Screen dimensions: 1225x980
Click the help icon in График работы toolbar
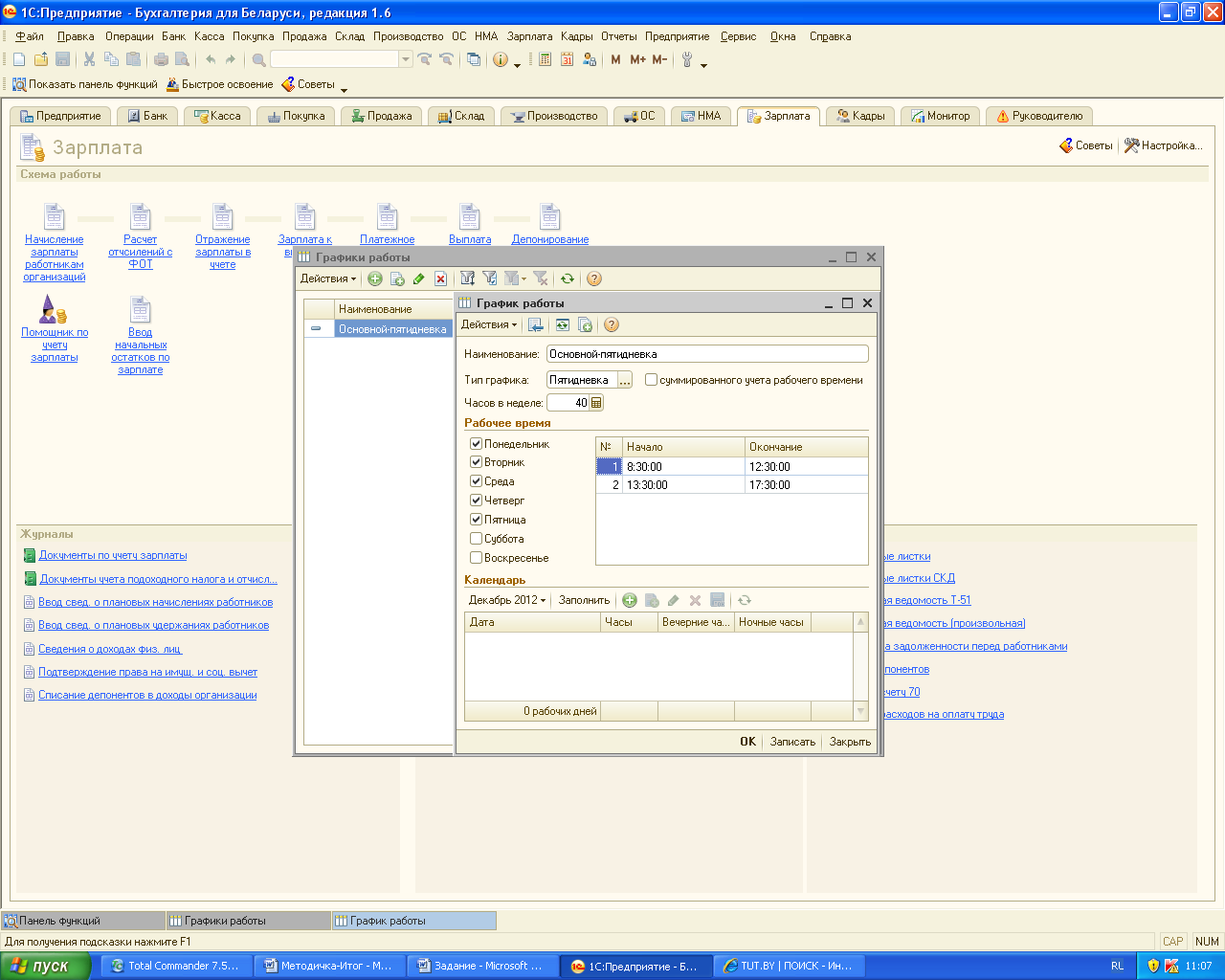pyautogui.click(x=612, y=324)
